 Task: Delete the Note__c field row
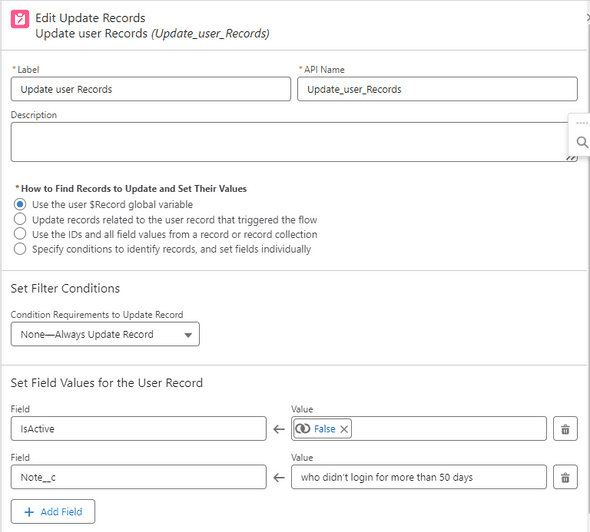(565, 477)
